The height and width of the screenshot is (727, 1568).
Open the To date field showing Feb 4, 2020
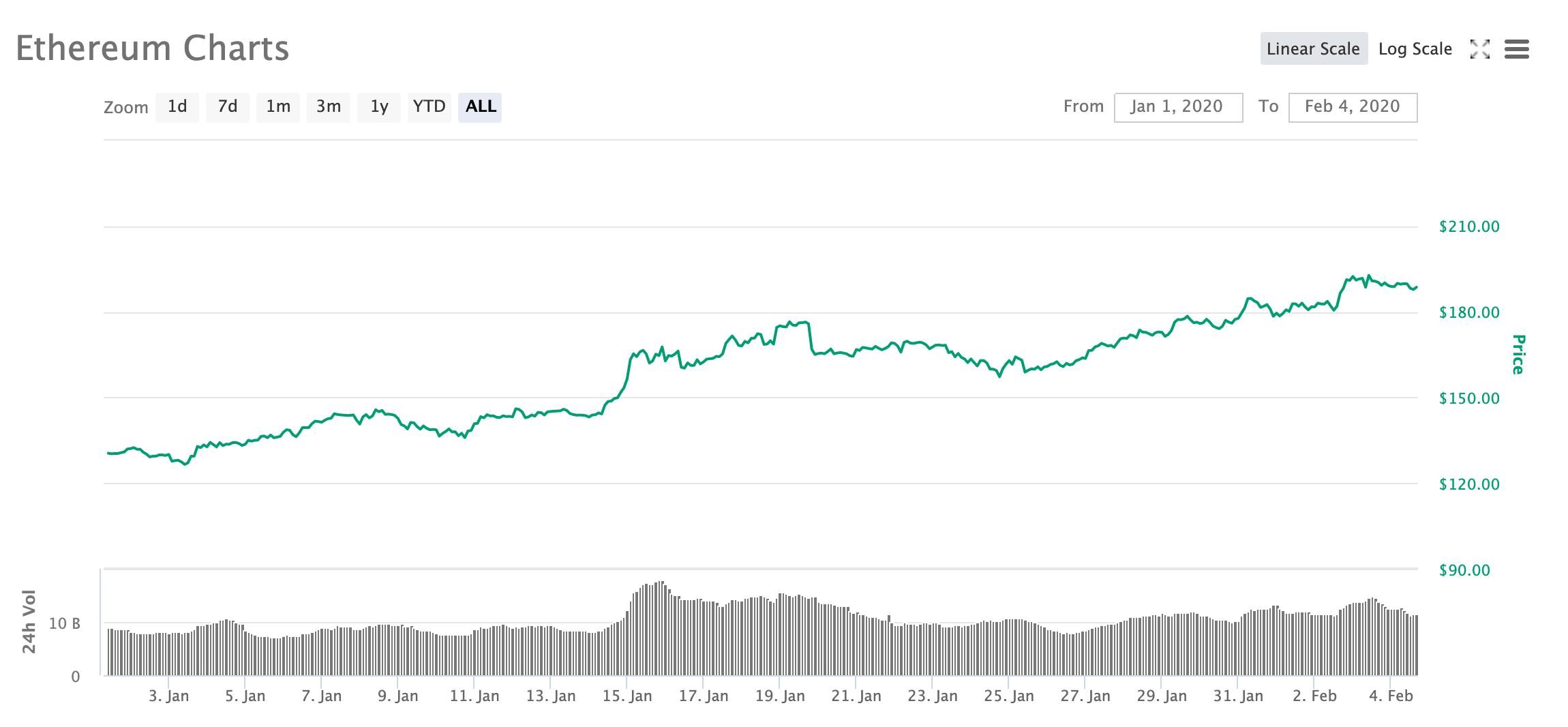click(1352, 106)
